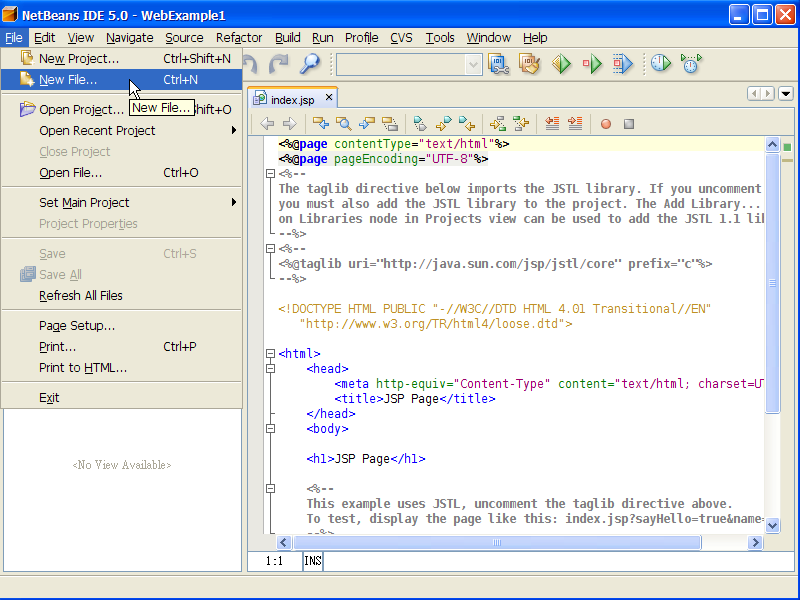Toggle the INS insert mode indicator
Screen dimensions: 800x600
coord(313,561)
